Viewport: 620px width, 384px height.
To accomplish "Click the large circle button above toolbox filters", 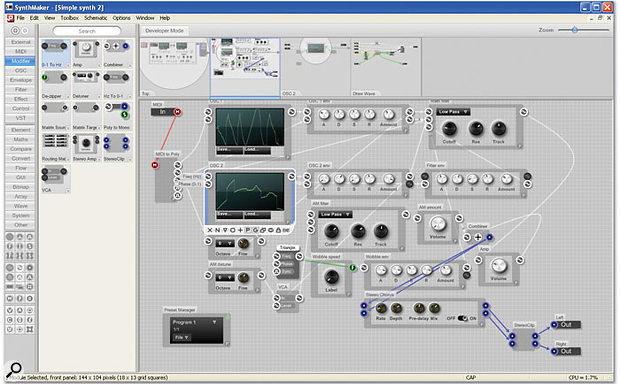I will (x=15, y=30).
